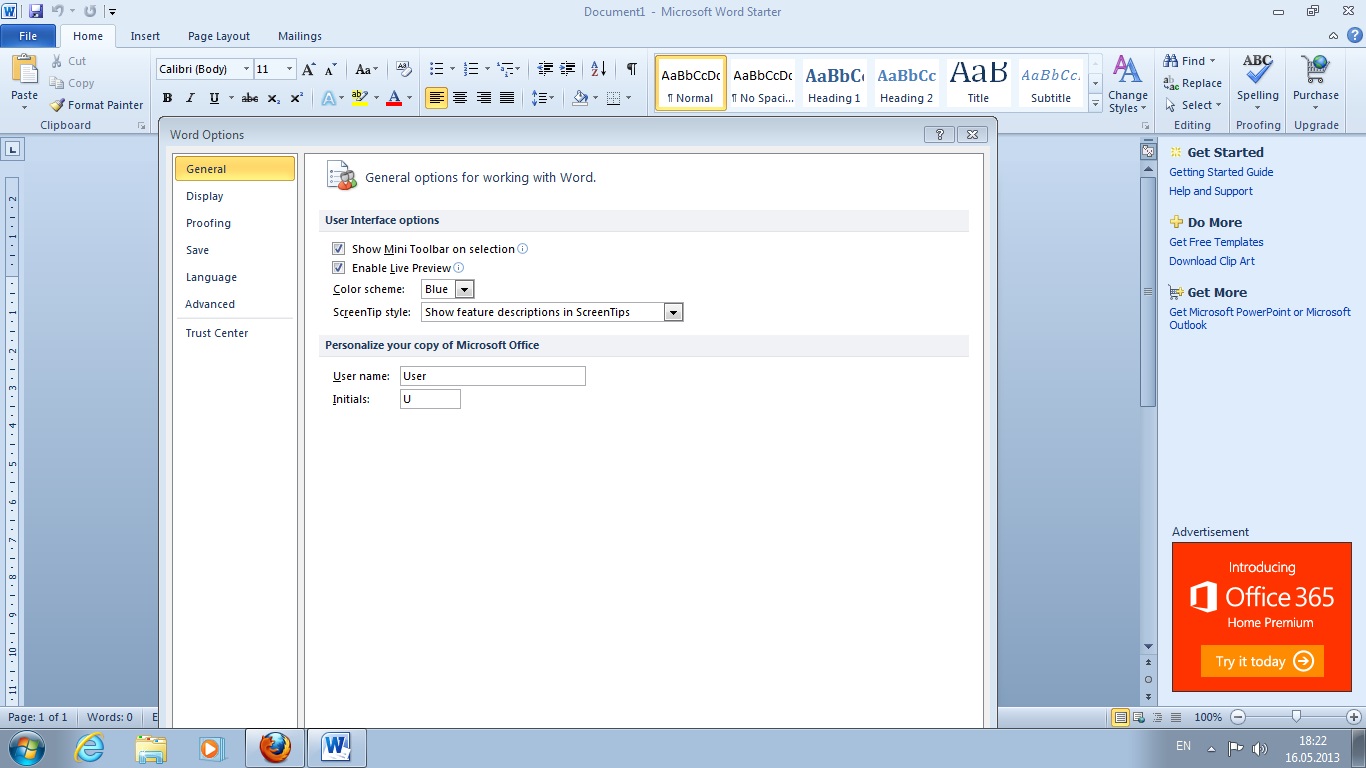
Task: Toggle Show Mini Toolbar on selection checkbox
Action: click(338, 248)
